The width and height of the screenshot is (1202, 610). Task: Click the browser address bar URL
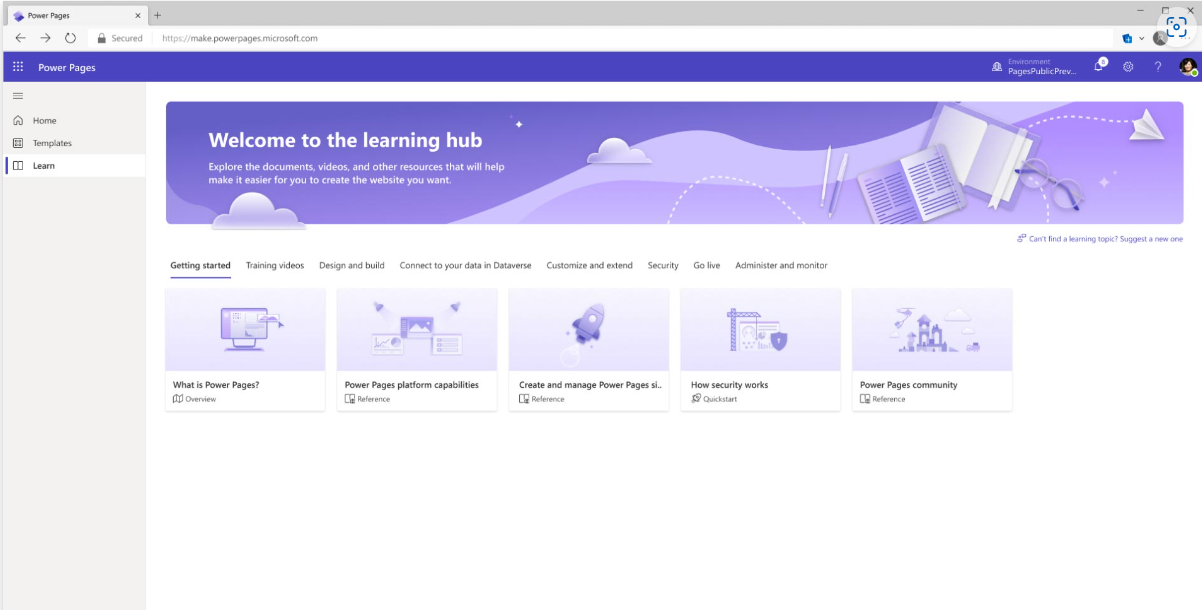click(x=240, y=38)
